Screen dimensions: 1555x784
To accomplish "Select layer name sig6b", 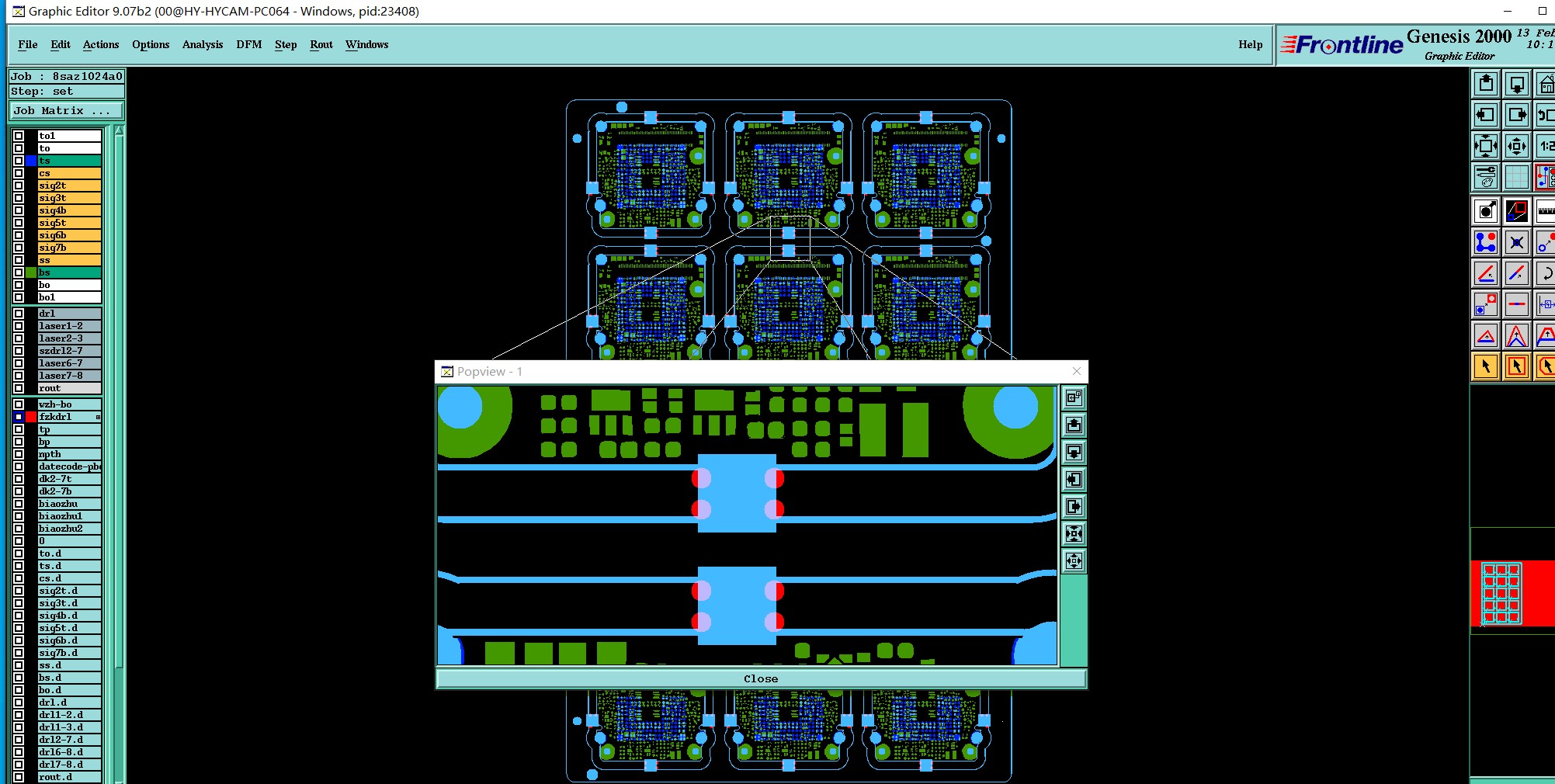I will tap(69, 235).
